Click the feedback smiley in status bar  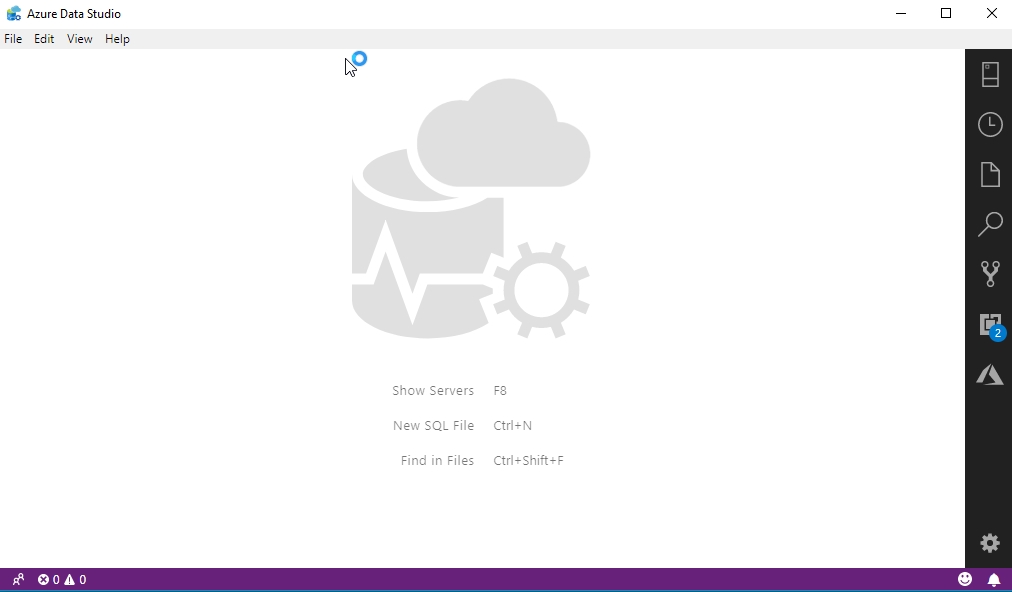(965, 579)
